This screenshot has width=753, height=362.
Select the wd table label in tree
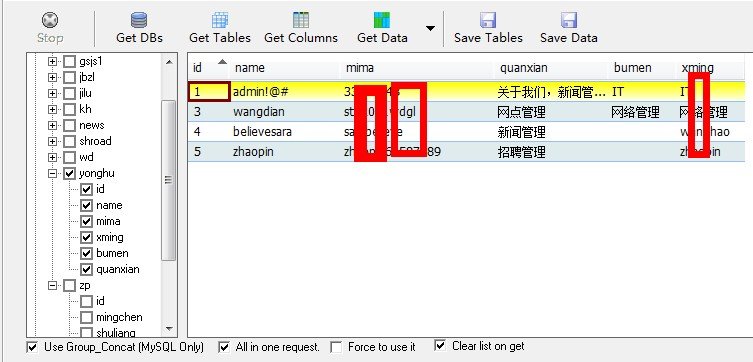point(86,157)
